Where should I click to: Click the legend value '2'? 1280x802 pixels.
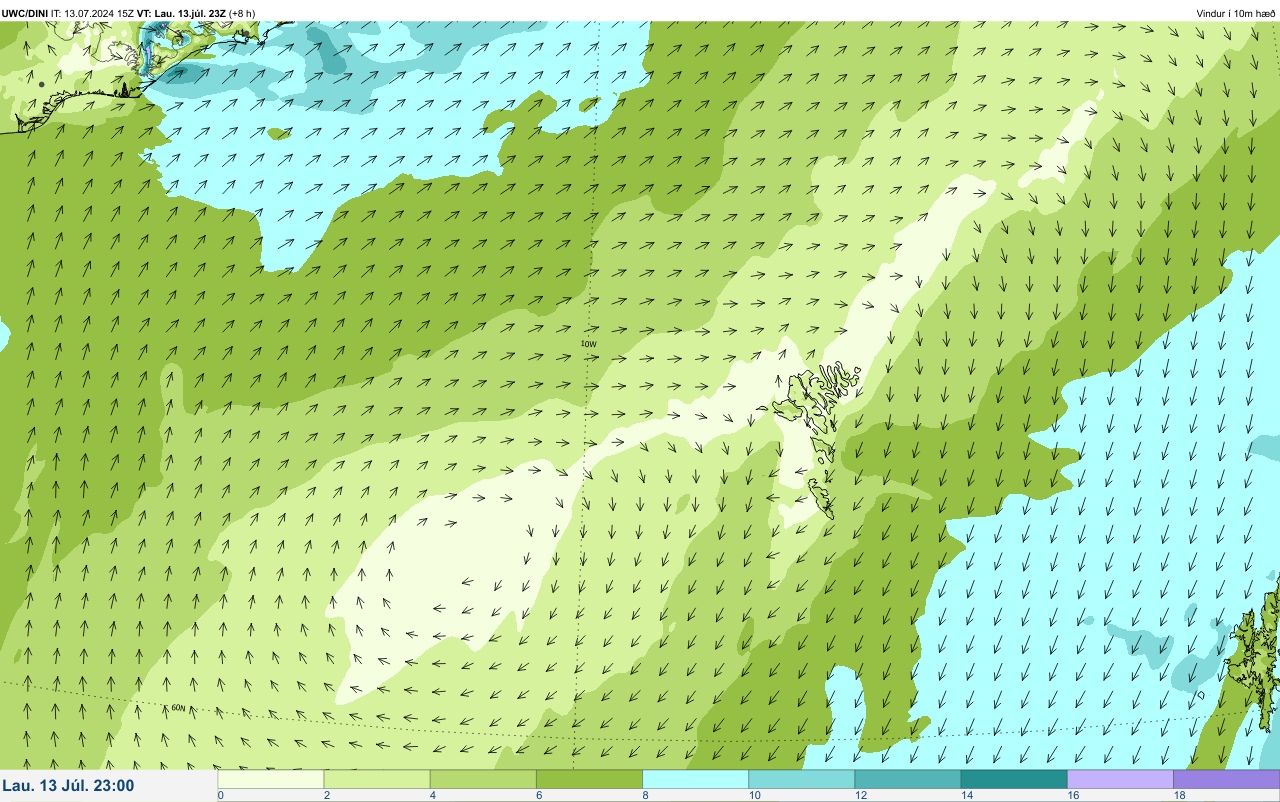326,796
